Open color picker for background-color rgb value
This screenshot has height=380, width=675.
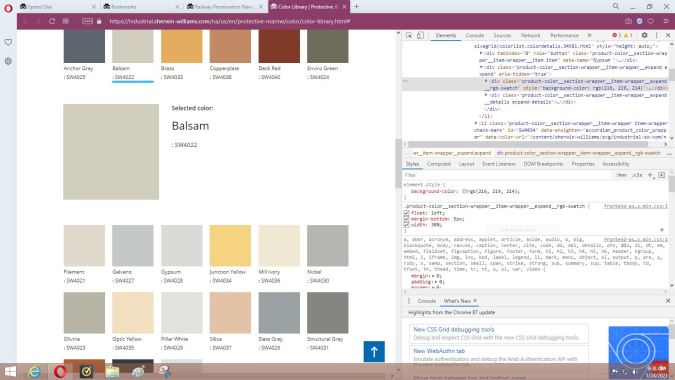point(464,191)
